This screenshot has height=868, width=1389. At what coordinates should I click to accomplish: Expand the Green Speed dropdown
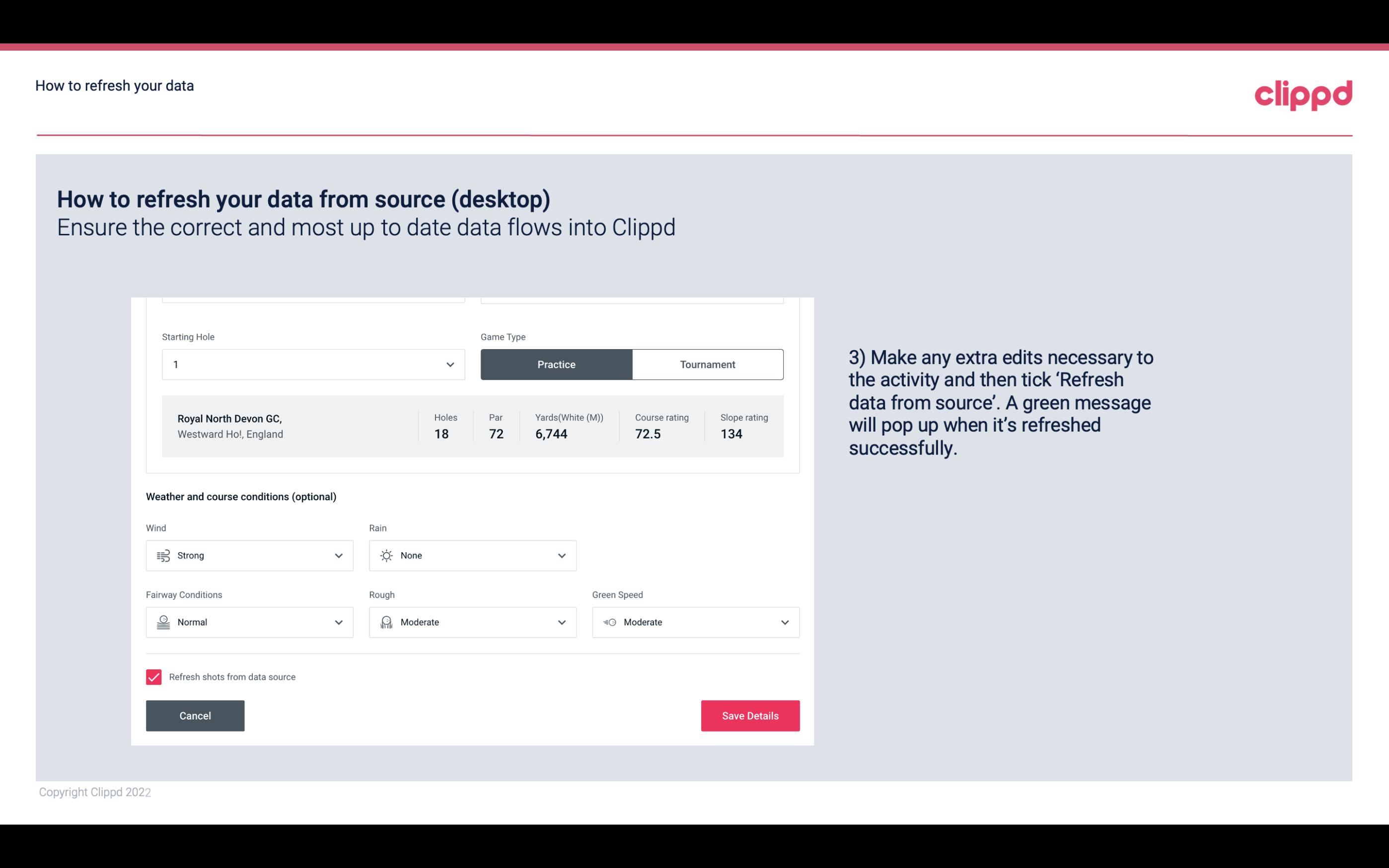click(x=785, y=622)
